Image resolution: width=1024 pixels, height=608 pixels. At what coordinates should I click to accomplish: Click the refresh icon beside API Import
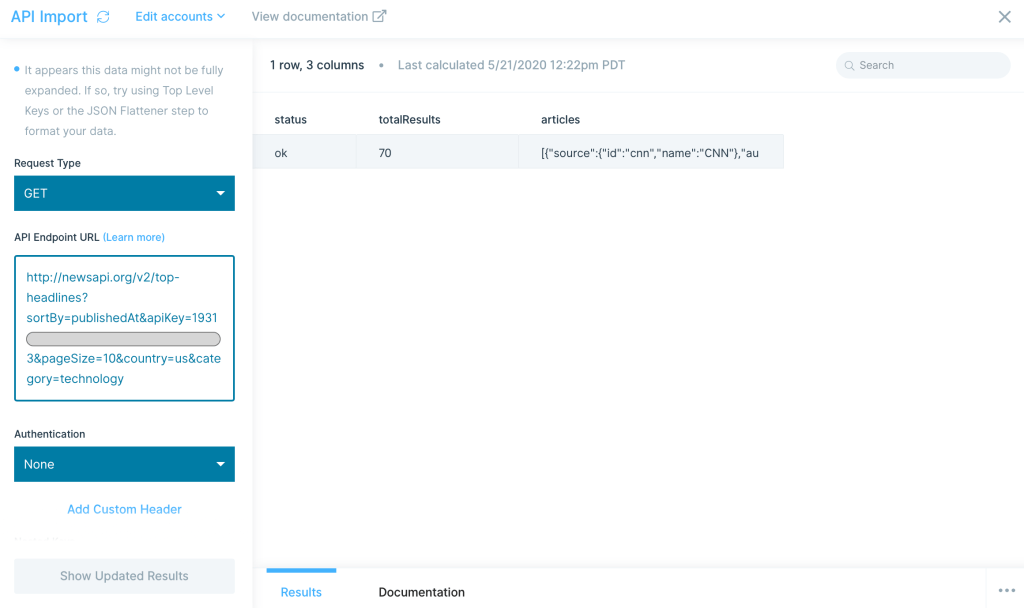pos(103,17)
